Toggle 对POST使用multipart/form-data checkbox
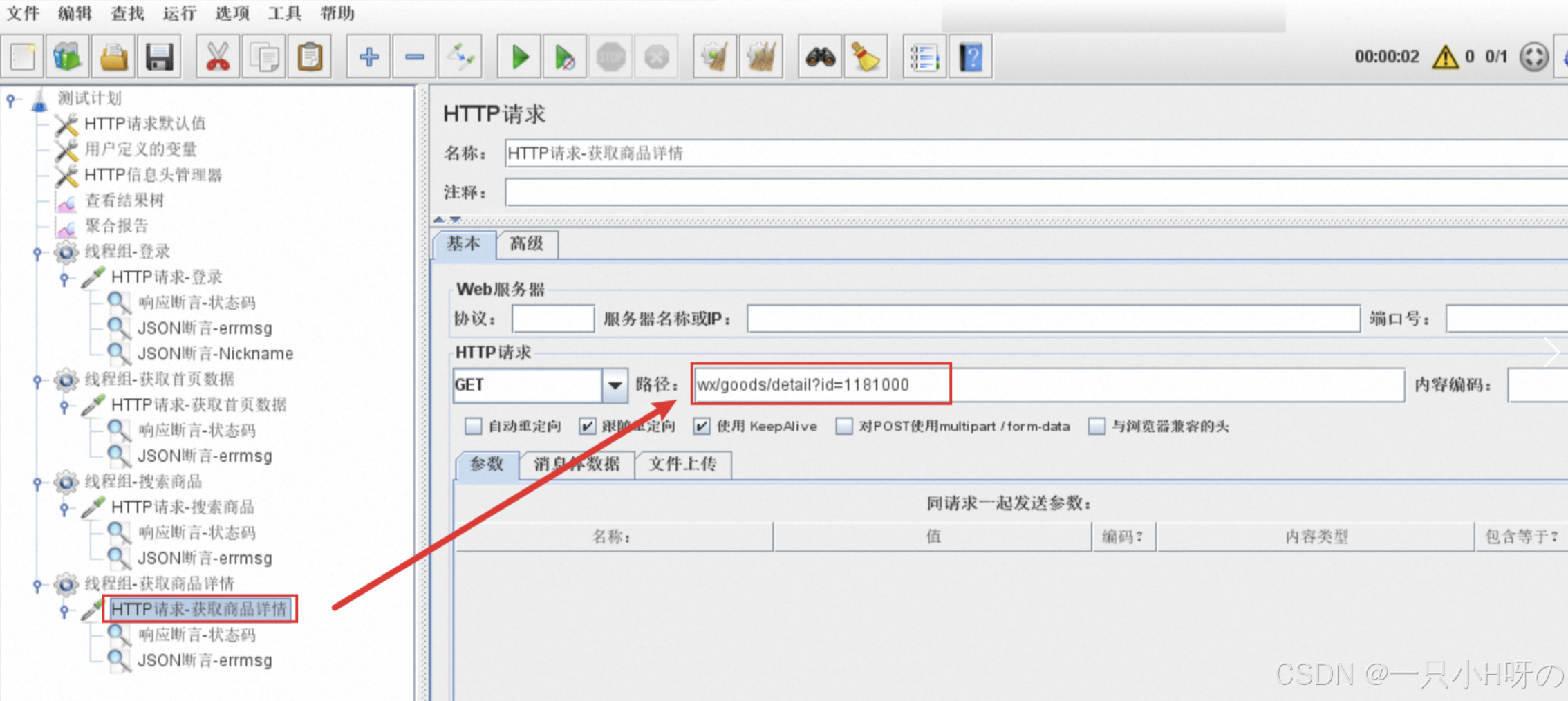 (844, 426)
